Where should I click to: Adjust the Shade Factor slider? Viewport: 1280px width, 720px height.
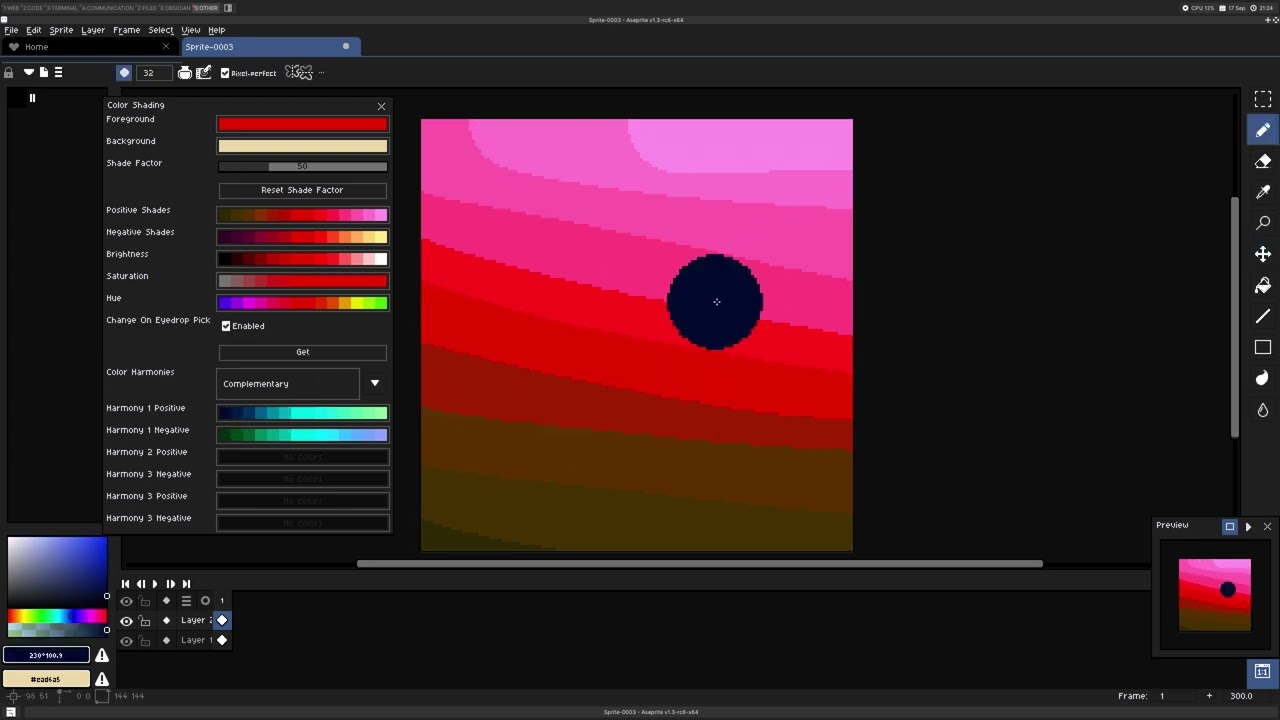(302, 167)
